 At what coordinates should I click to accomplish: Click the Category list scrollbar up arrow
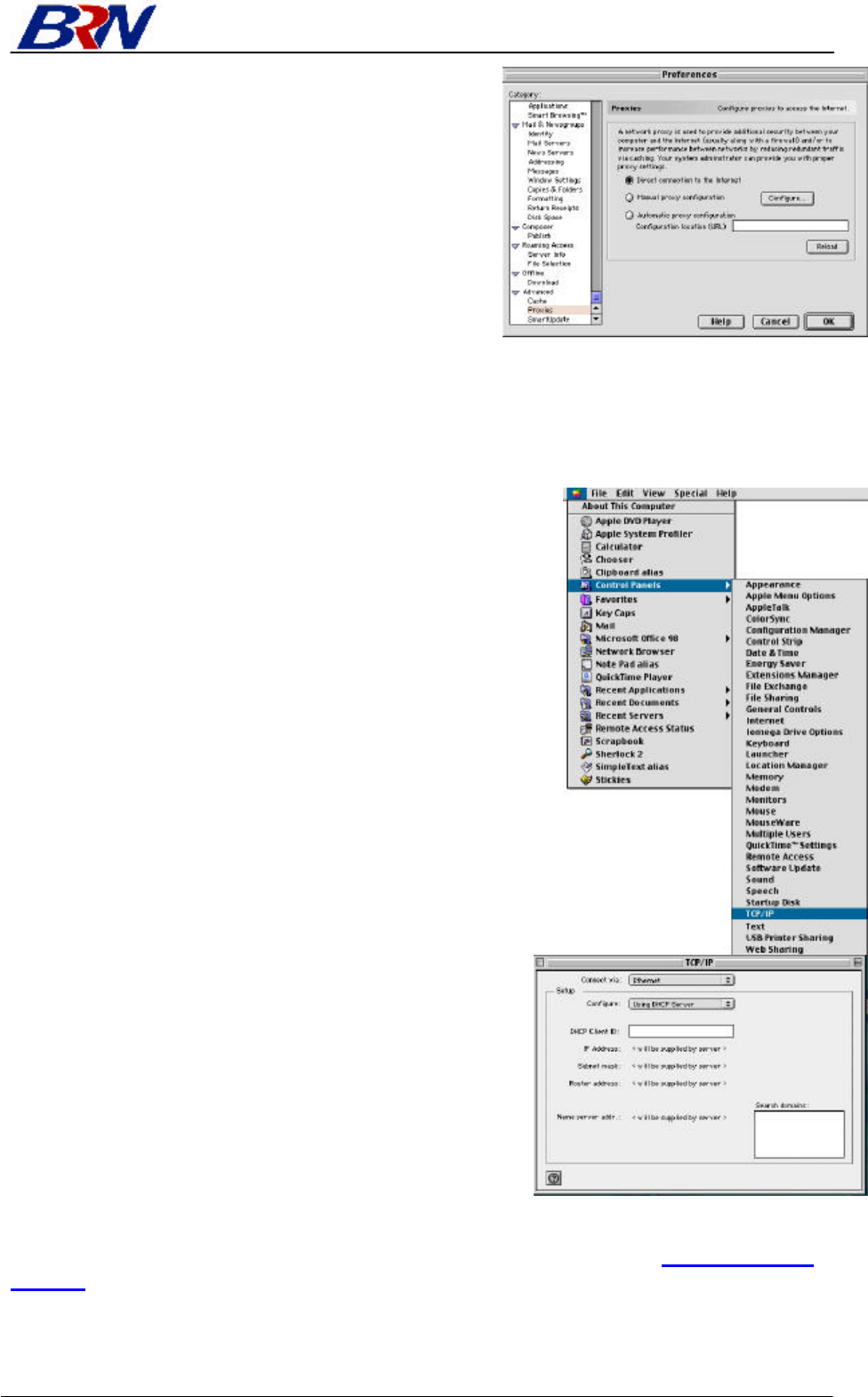[x=597, y=309]
